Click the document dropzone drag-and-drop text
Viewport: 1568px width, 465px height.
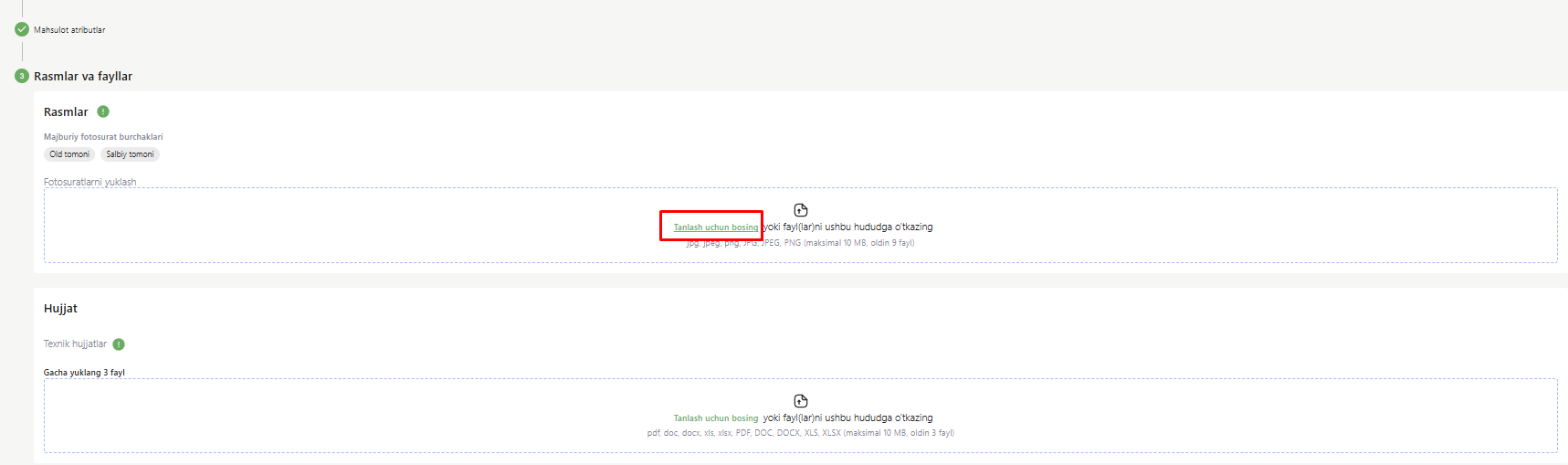(848, 417)
